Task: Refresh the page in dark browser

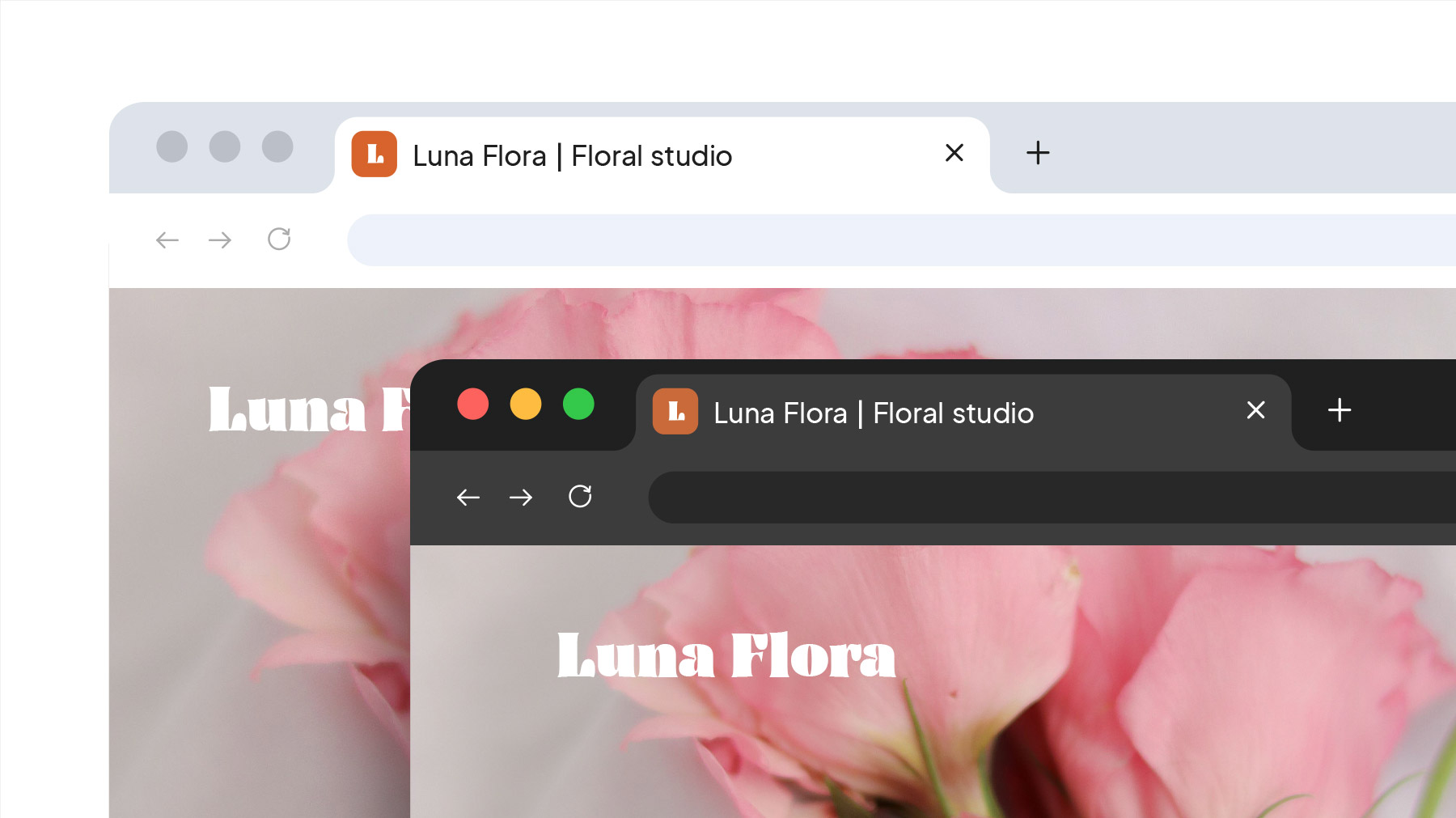Action: (x=580, y=496)
